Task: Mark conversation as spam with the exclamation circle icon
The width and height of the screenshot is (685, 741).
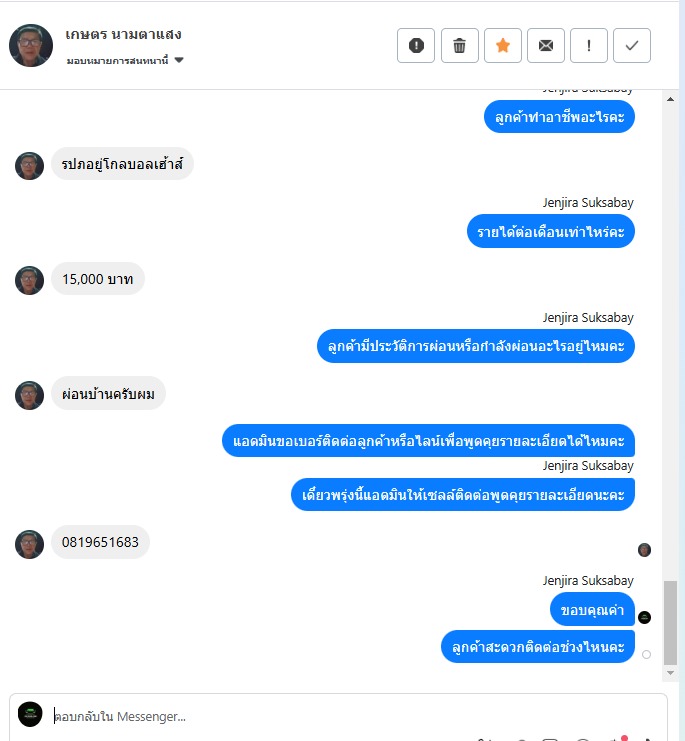Action: point(416,45)
